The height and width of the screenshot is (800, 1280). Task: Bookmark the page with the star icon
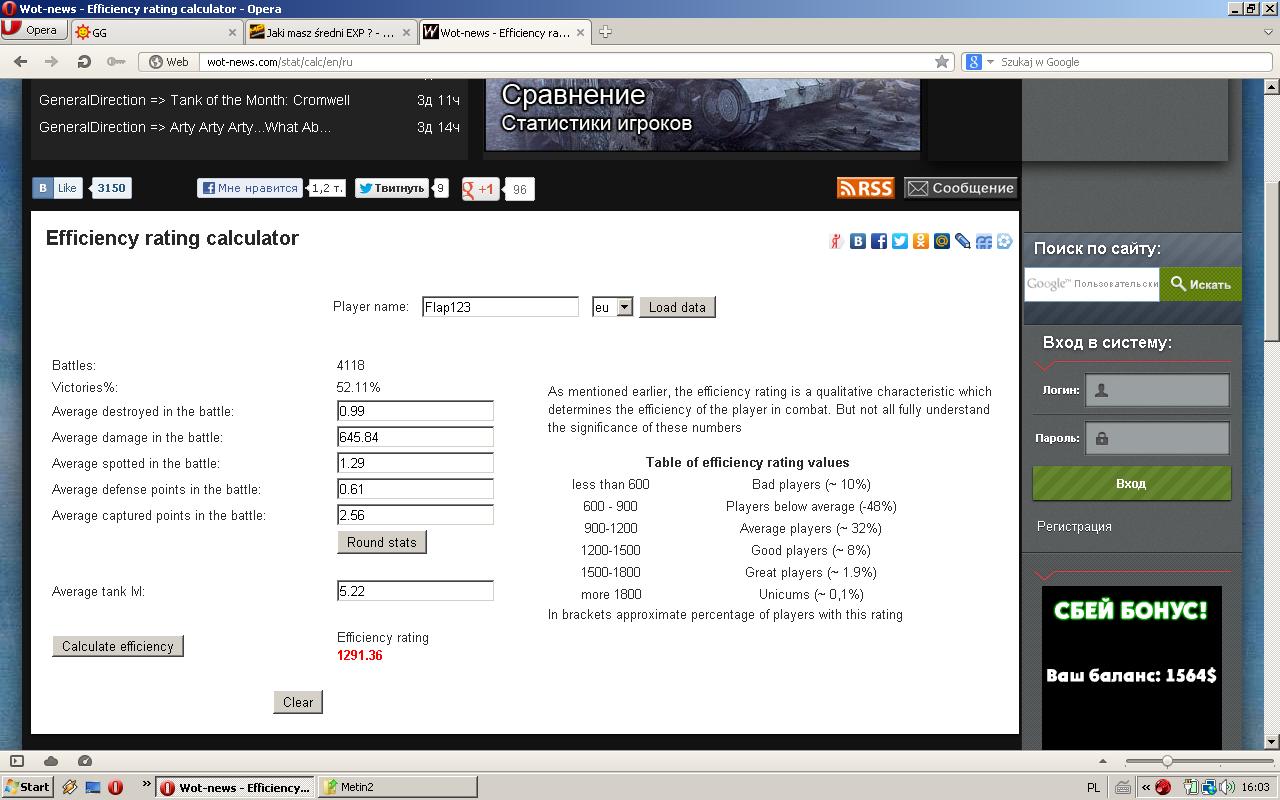click(x=941, y=61)
